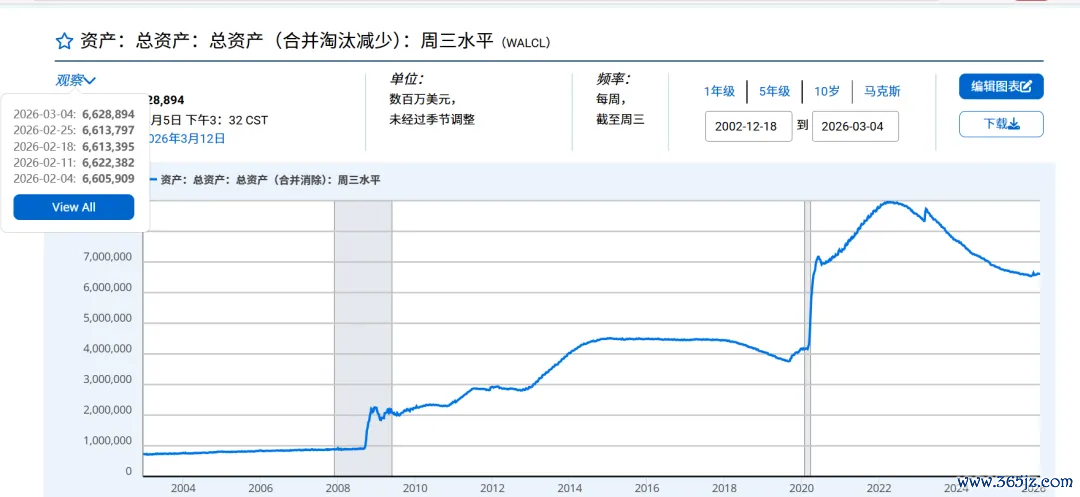
Task: Select the 马克斯 max range
Action: [882, 92]
